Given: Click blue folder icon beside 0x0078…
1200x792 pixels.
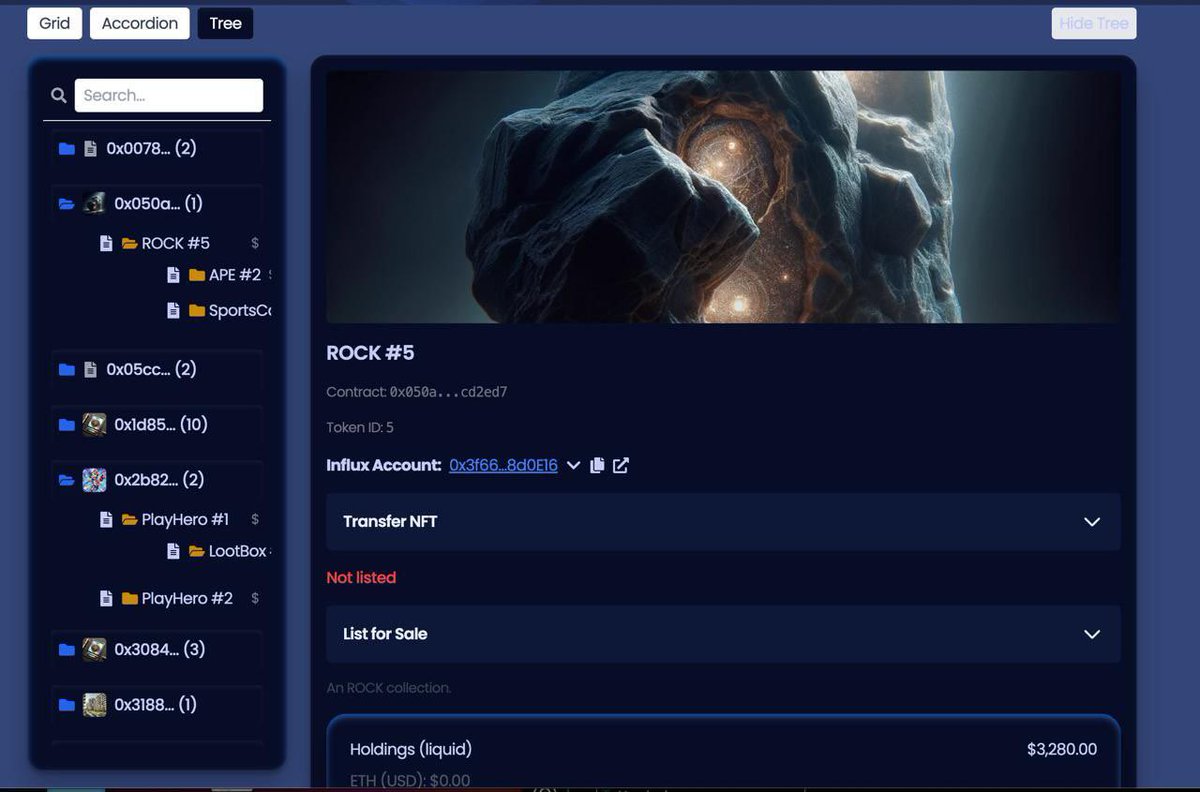Looking at the screenshot, I should point(67,148).
